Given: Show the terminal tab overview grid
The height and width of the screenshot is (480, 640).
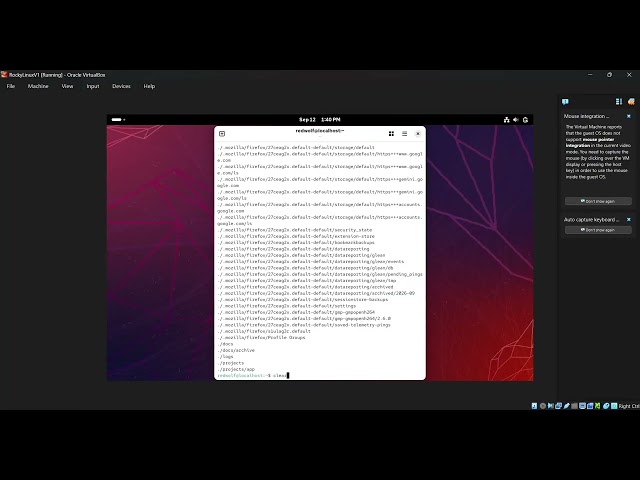Looking at the screenshot, I should (x=391, y=134).
